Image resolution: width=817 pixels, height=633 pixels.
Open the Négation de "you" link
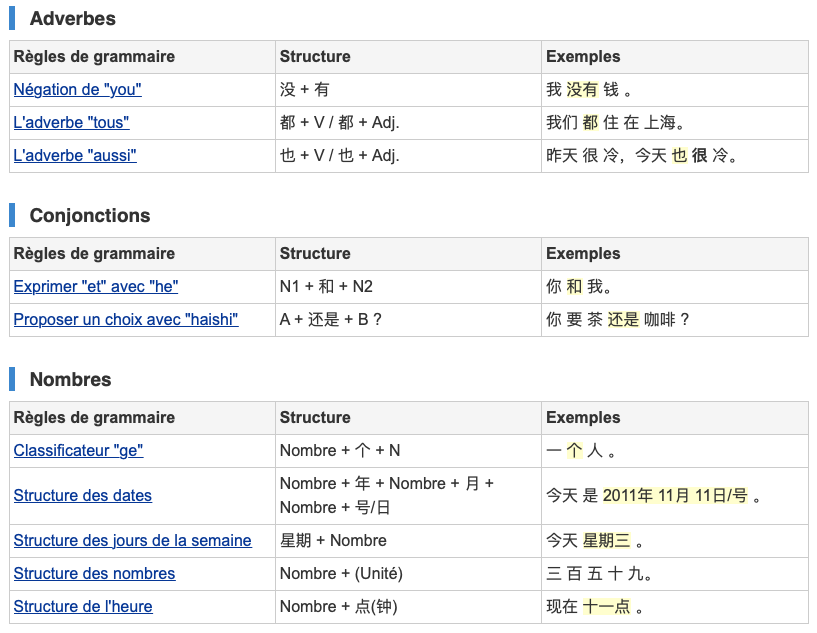coord(77,90)
